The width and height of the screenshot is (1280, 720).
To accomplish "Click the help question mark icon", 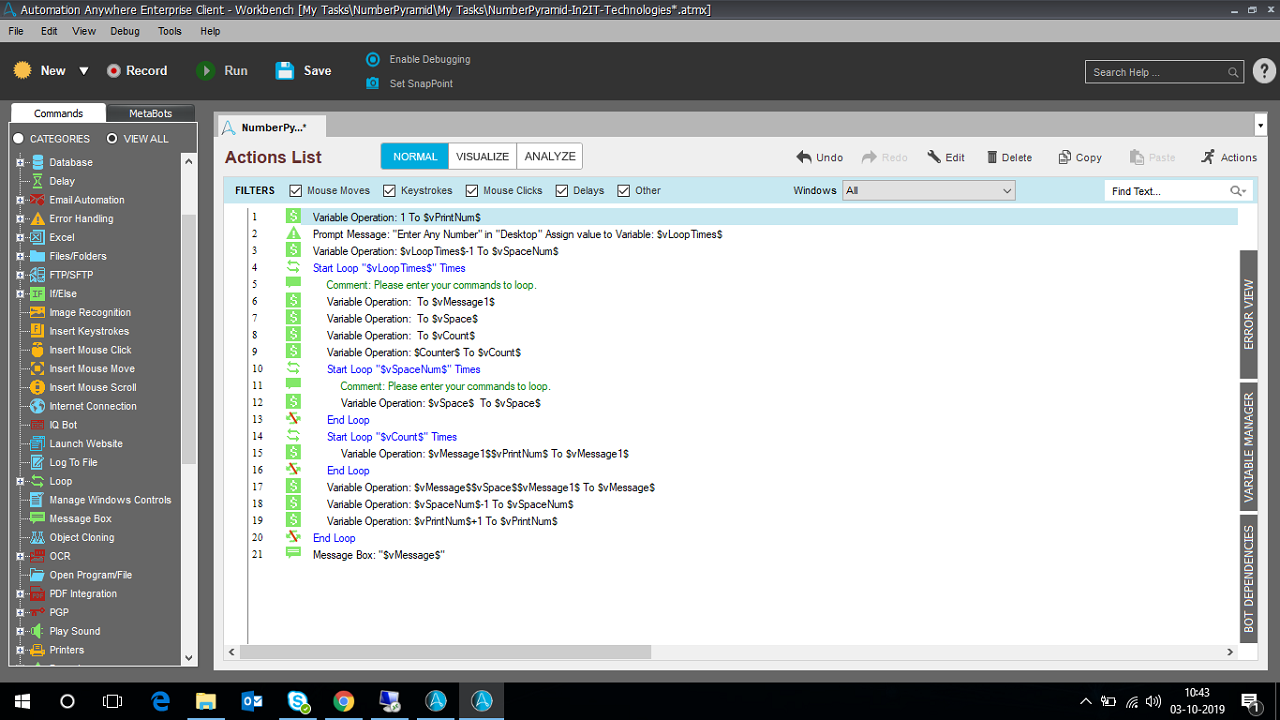I will pyautogui.click(x=1264, y=71).
